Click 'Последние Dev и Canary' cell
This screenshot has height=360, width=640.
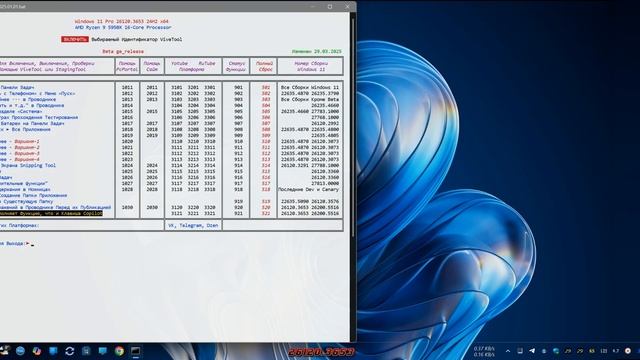(x=309, y=189)
